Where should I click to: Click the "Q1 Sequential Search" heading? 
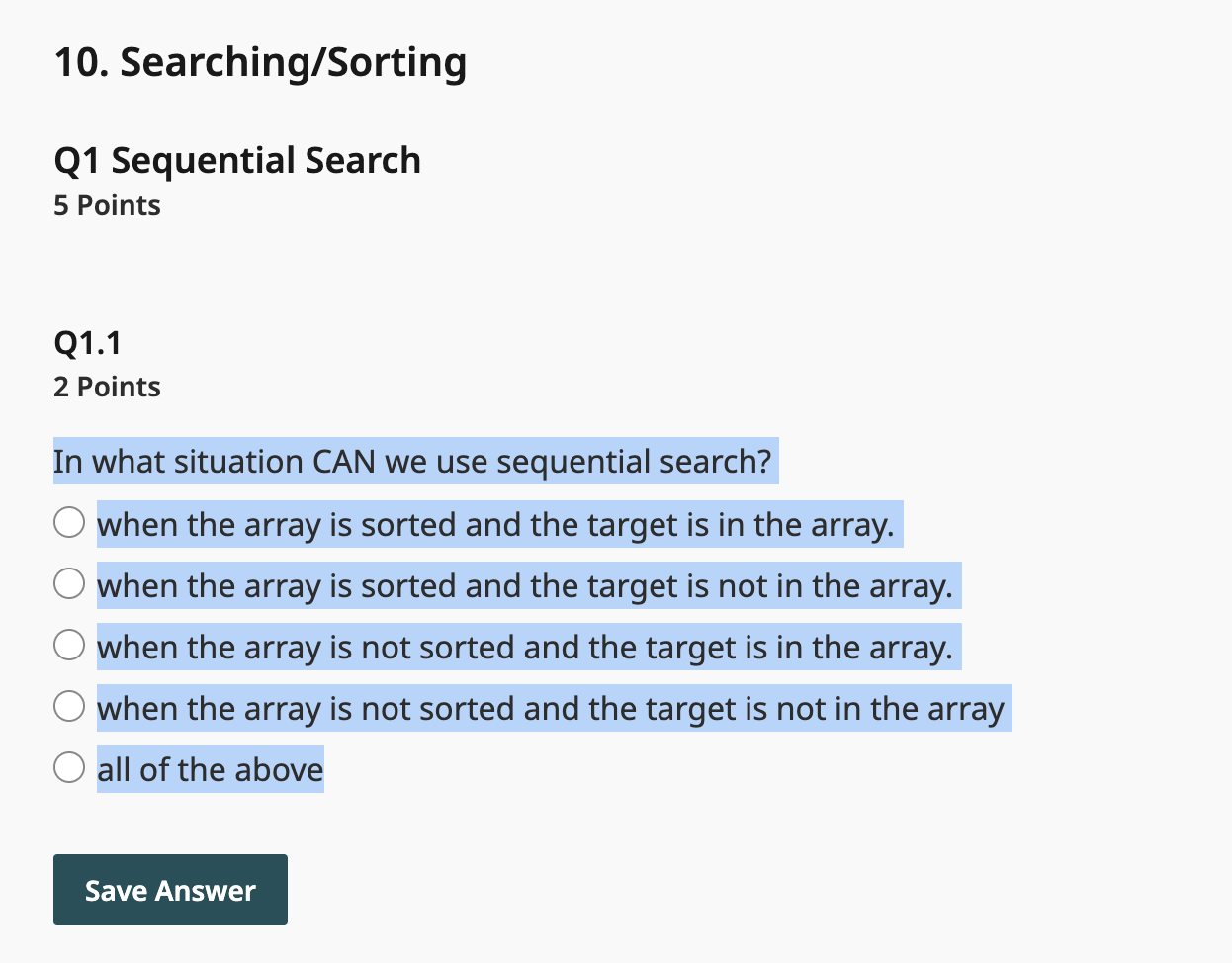(237, 160)
